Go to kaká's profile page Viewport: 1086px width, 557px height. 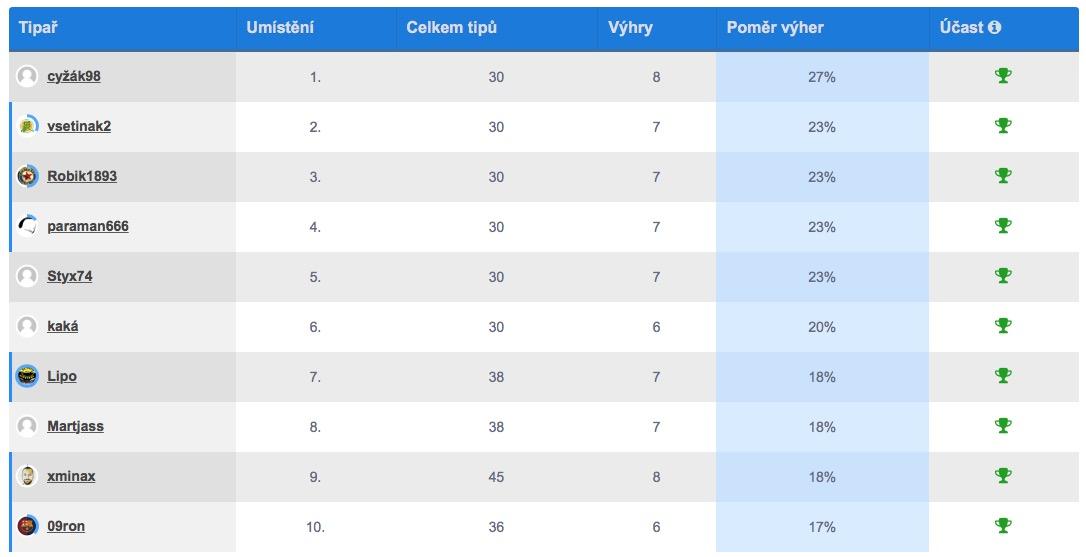[x=62, y=326]
